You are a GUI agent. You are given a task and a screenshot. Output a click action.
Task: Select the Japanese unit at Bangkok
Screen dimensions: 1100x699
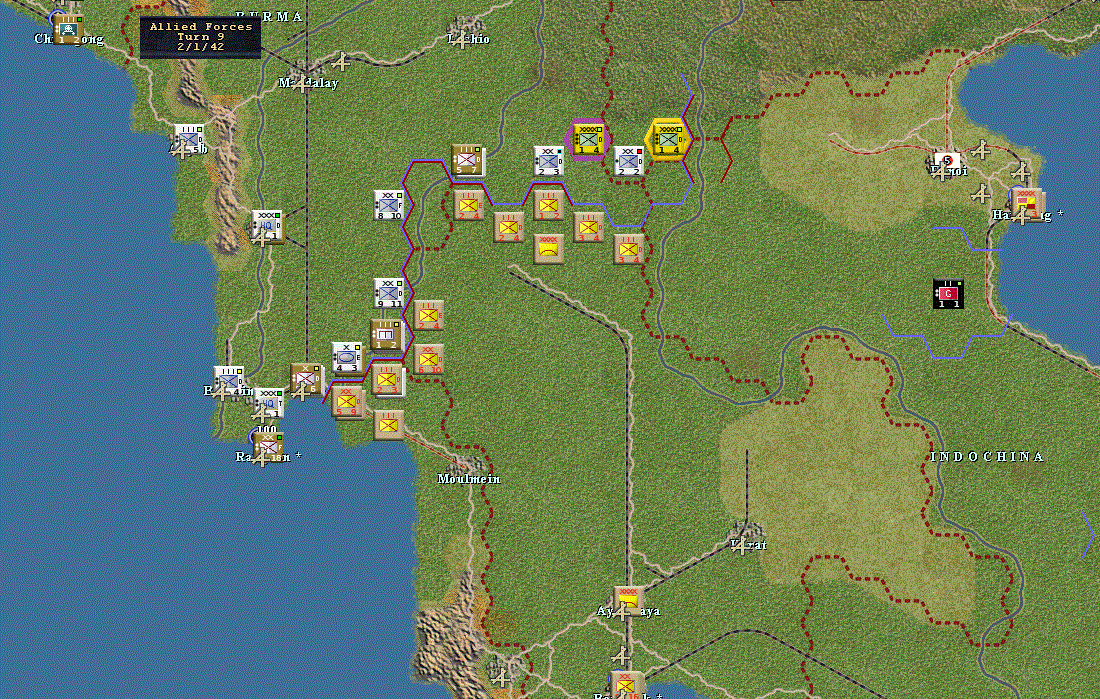[x=626, y=684]
